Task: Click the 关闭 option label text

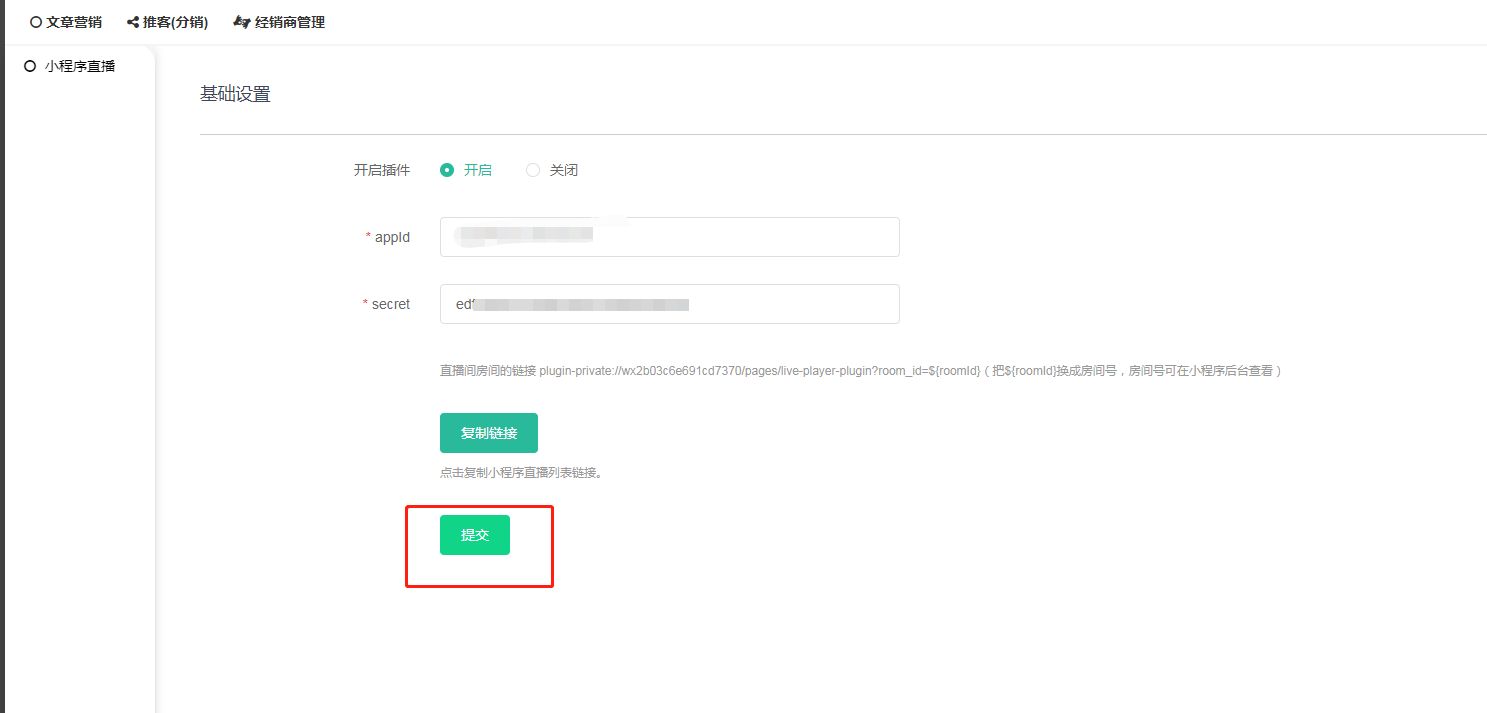Action: [564, 170]
